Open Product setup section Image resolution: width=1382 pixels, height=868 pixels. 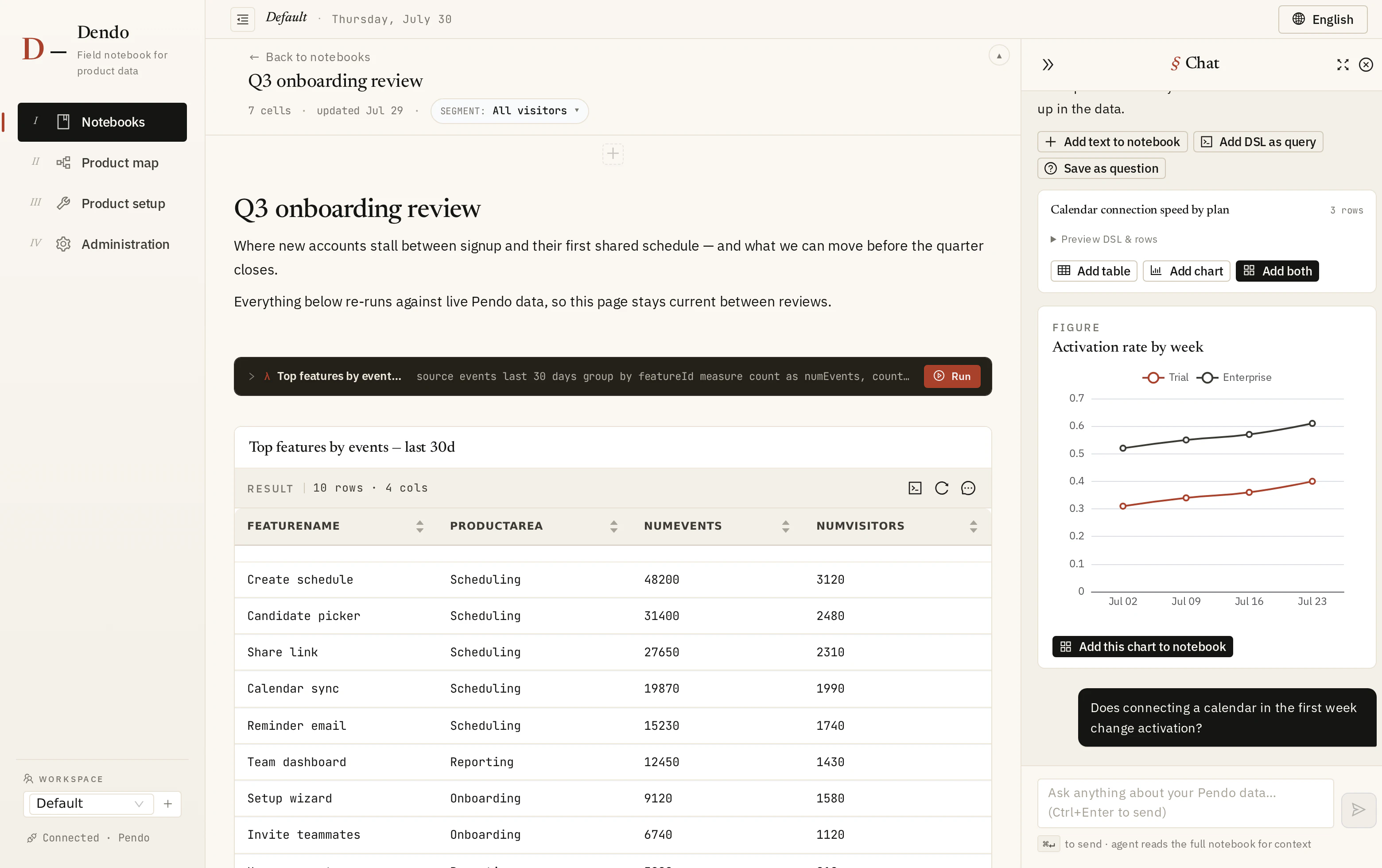click(x=102, y=204)
